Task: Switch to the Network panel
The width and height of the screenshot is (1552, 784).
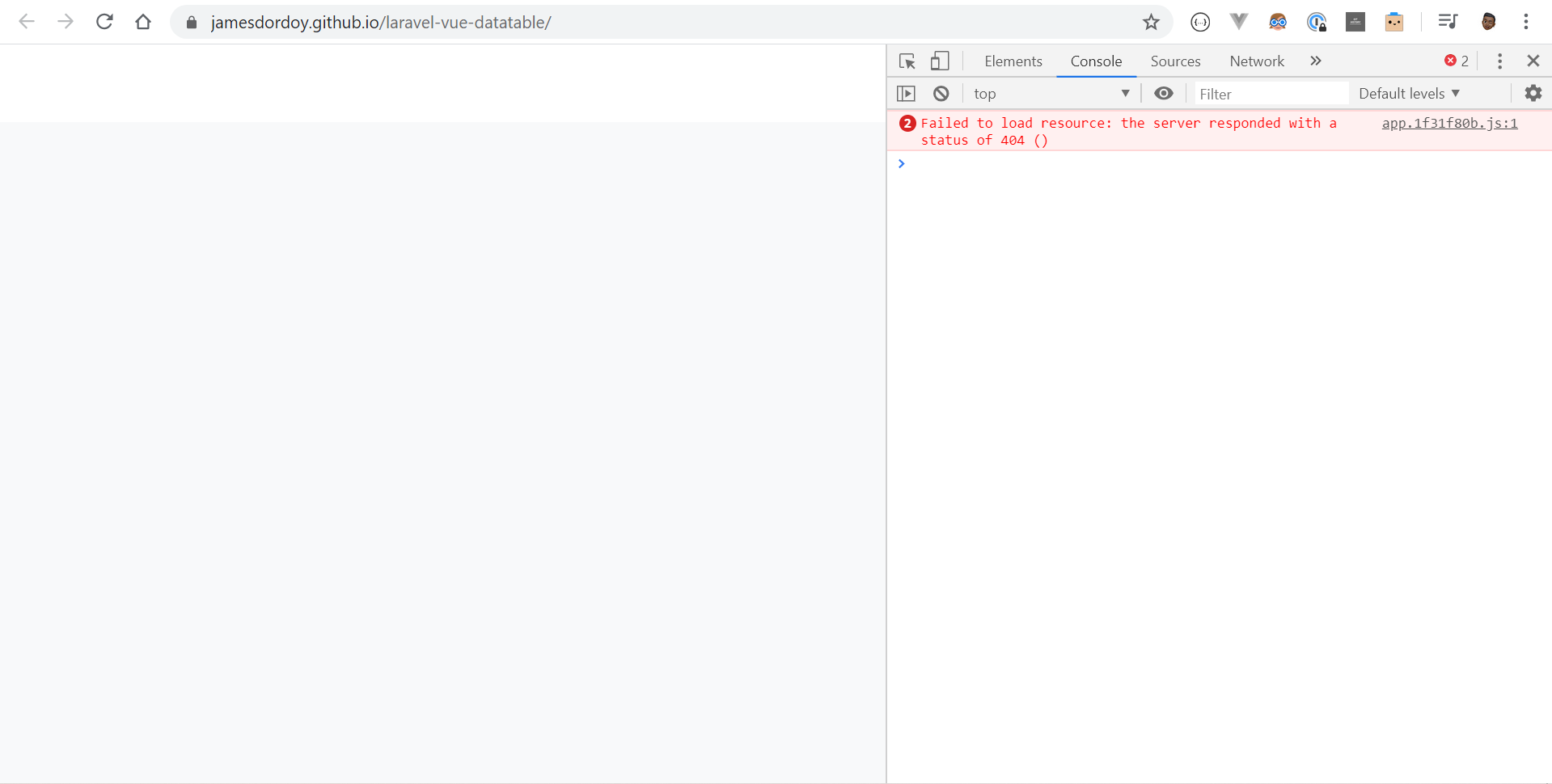Action: click(x=1256, y=61)
